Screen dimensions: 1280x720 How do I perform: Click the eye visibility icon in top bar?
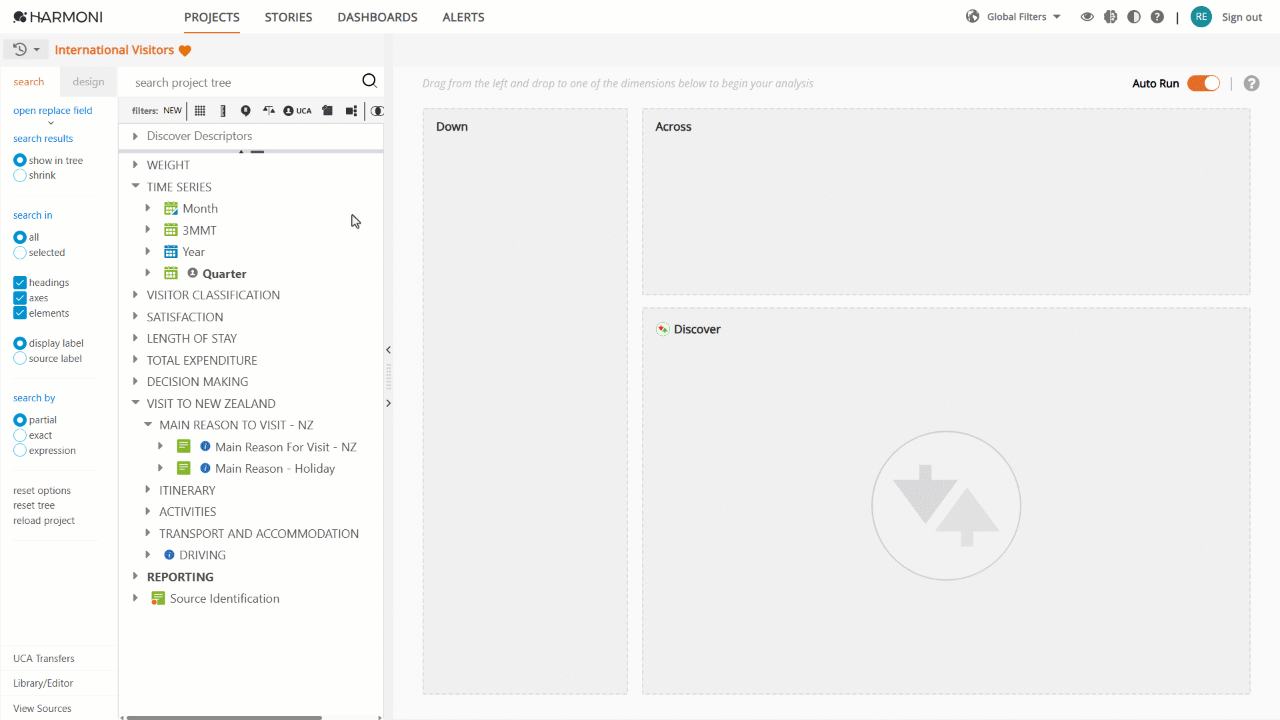[x=1087, y=17]
